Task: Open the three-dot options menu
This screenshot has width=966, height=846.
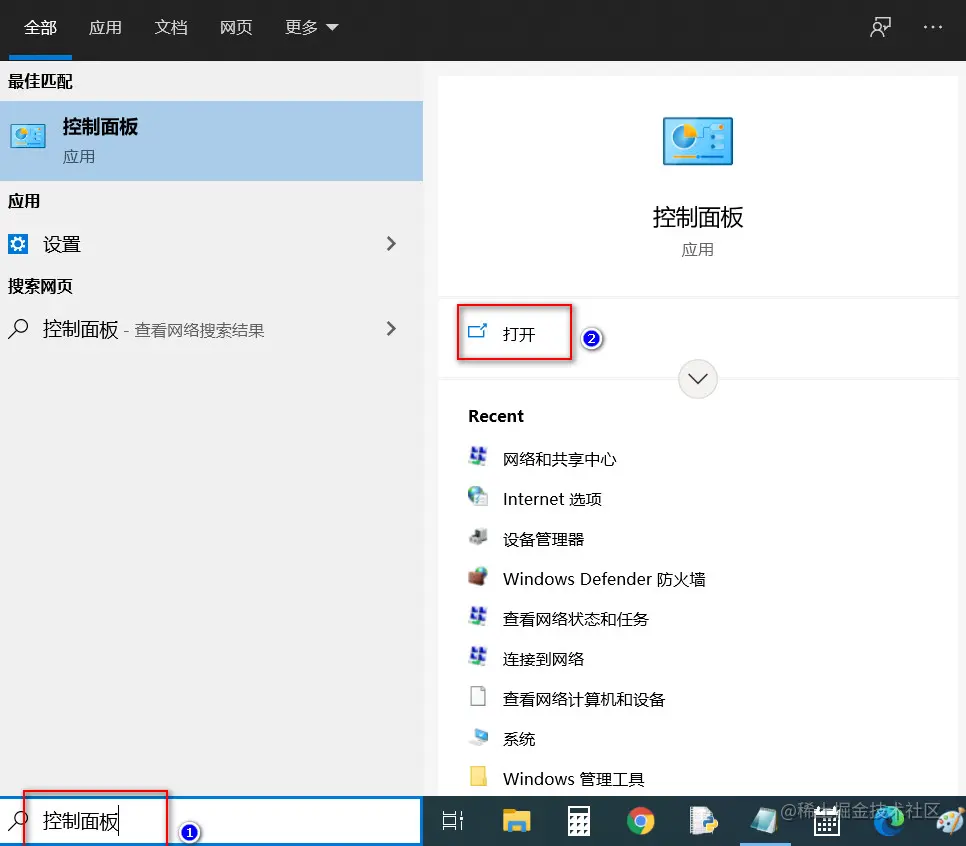Action: (x=933, y=27)
